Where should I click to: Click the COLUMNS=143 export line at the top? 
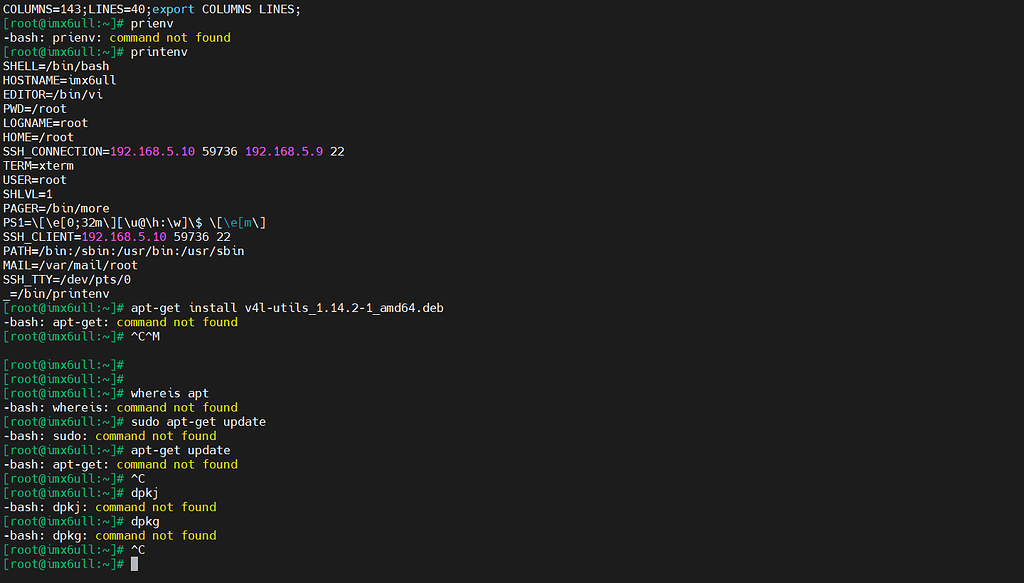coord(151,9)
